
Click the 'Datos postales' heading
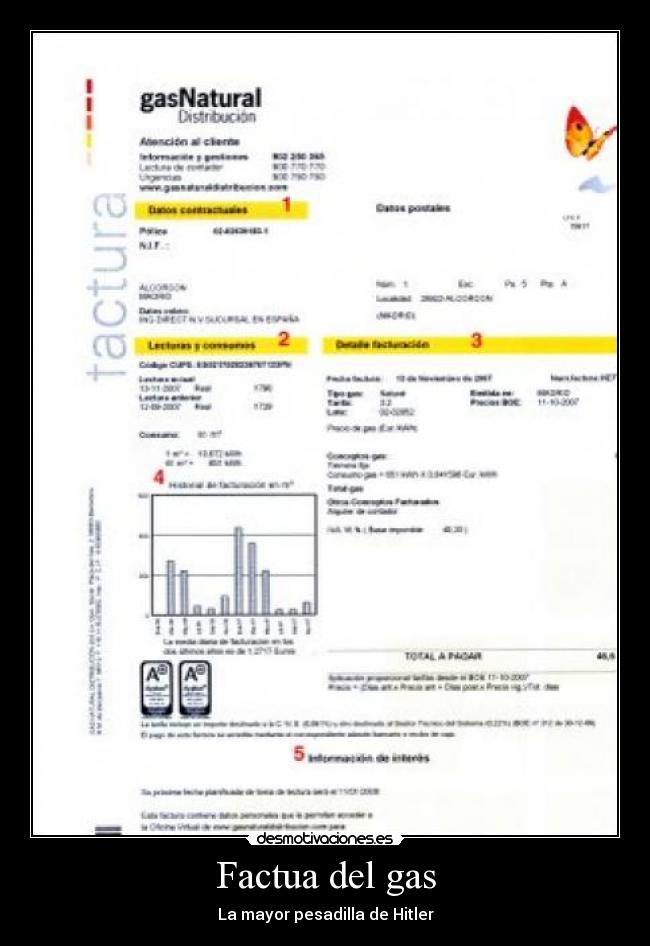[x=413, y=208]
